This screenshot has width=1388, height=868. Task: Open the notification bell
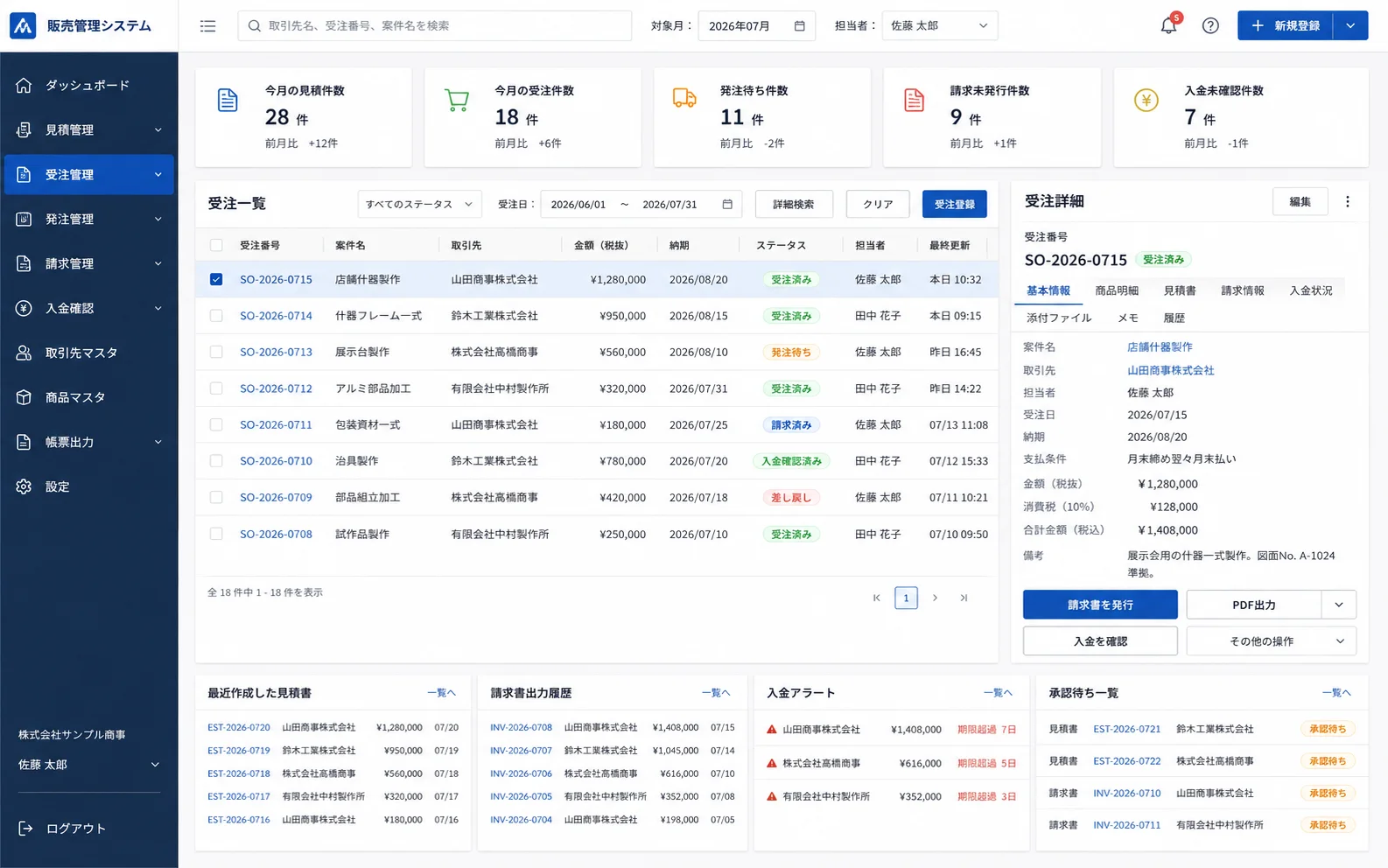[1168, 25]
